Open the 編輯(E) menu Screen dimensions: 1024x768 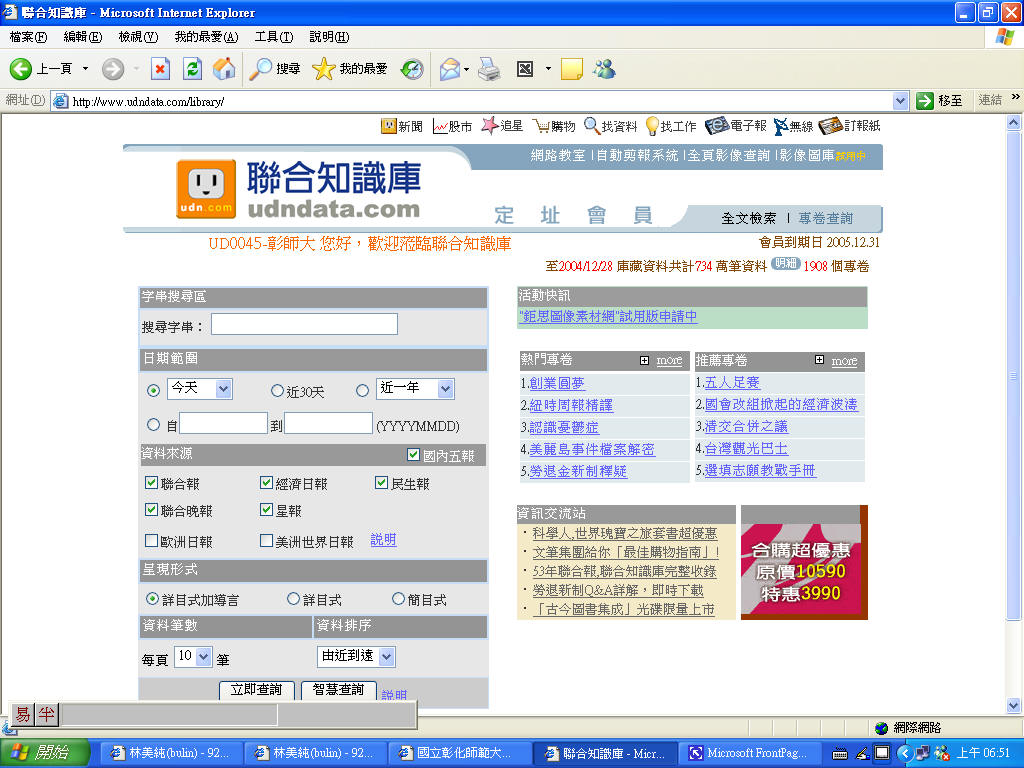(x=83, y=37)
